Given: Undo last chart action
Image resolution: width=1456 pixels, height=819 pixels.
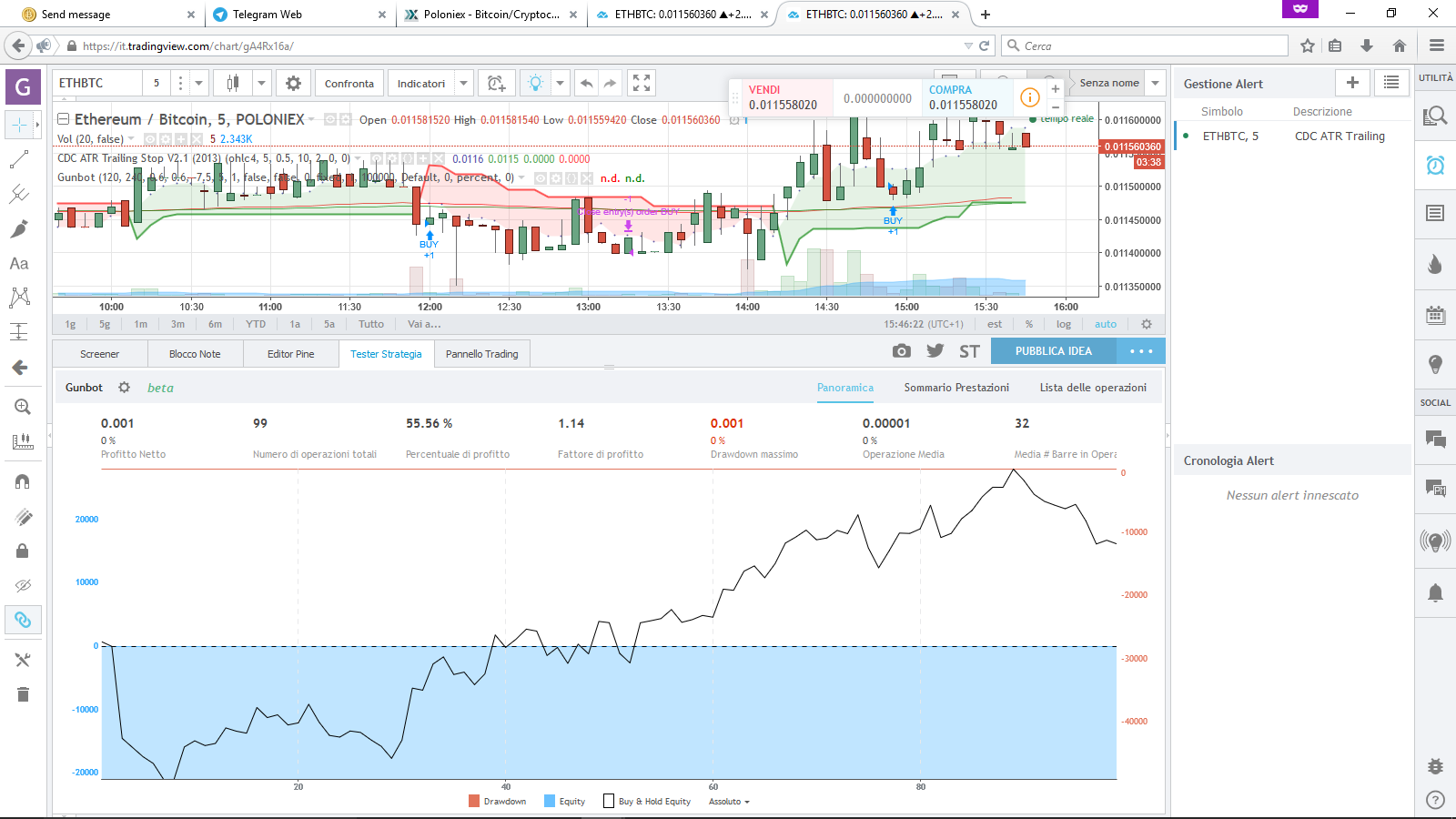Looking at the screenshot, I should [x=587, y=83].
